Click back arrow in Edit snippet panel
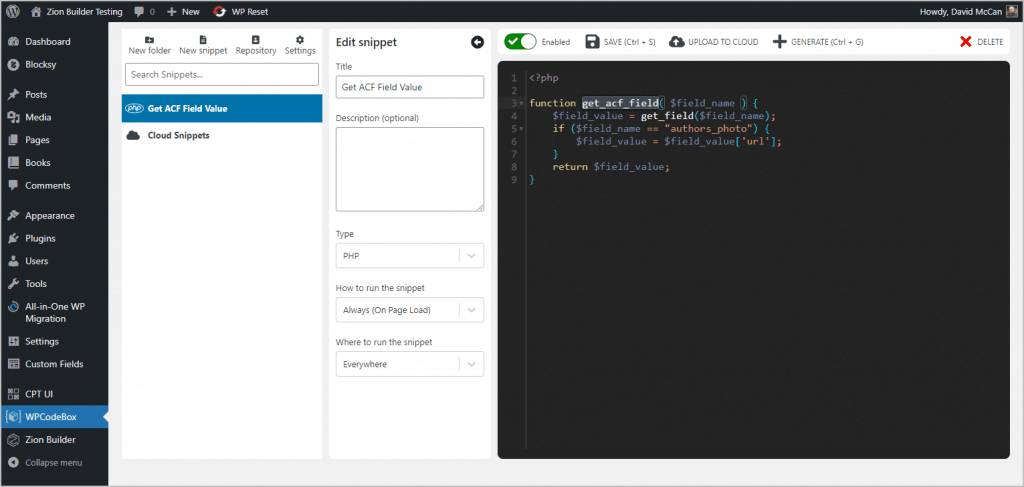 coord(477,42)
